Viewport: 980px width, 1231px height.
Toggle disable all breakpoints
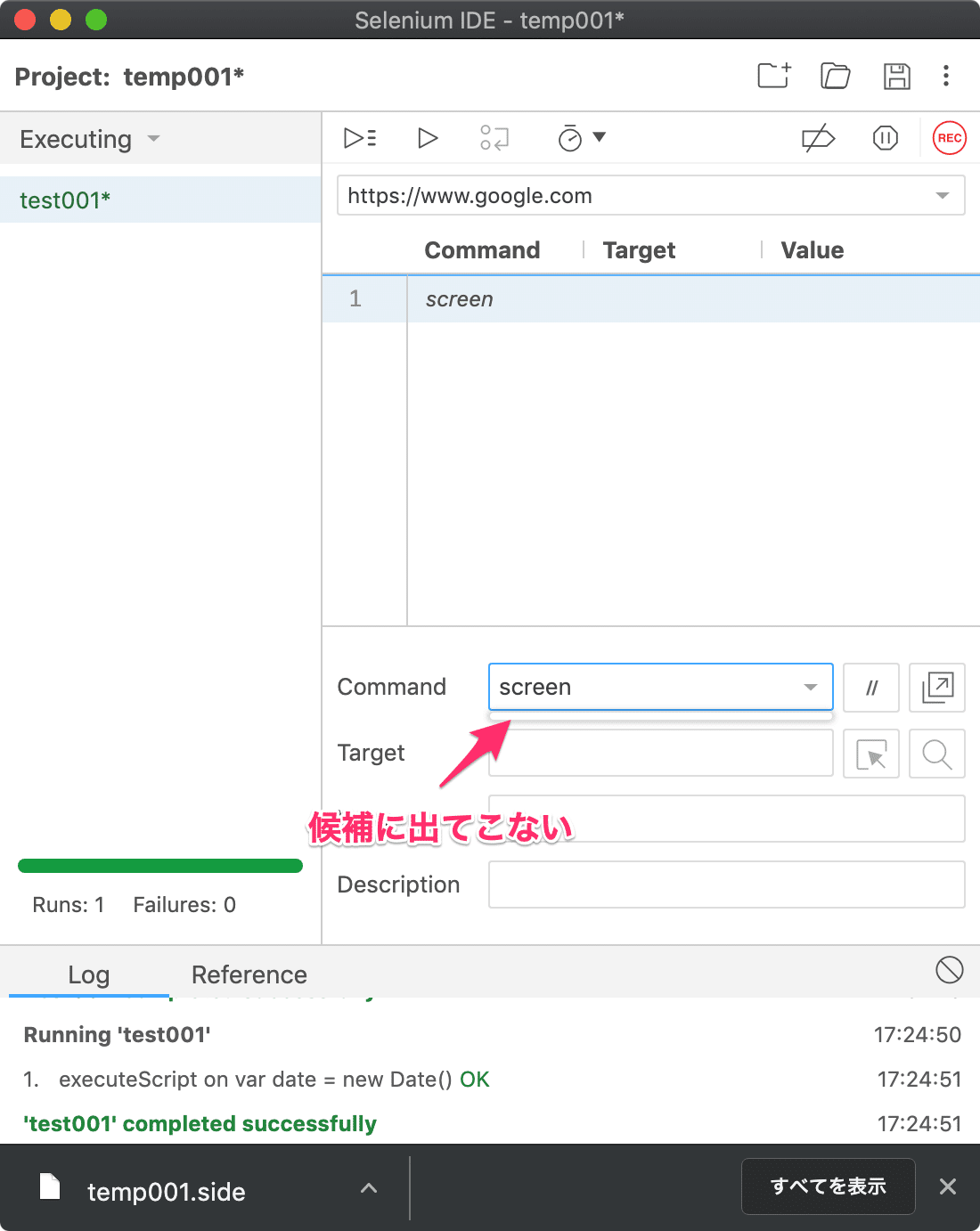(817, 138)
